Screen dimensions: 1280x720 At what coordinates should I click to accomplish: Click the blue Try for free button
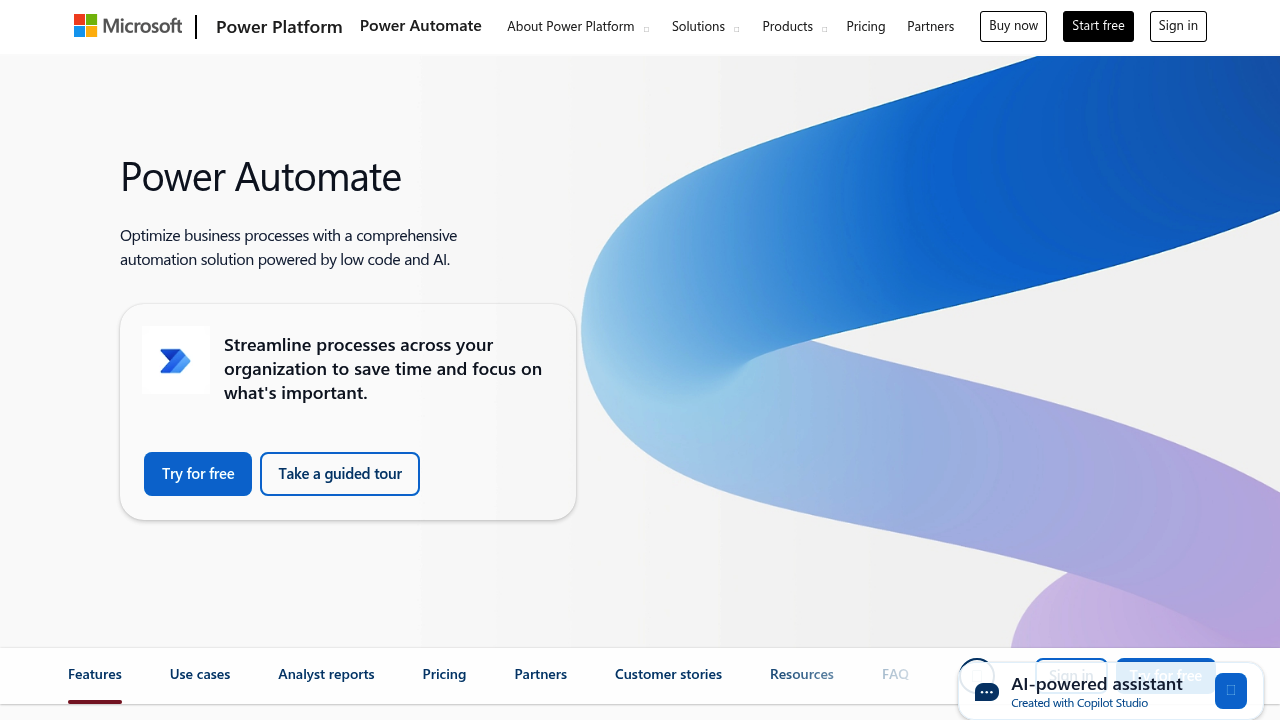198,474
